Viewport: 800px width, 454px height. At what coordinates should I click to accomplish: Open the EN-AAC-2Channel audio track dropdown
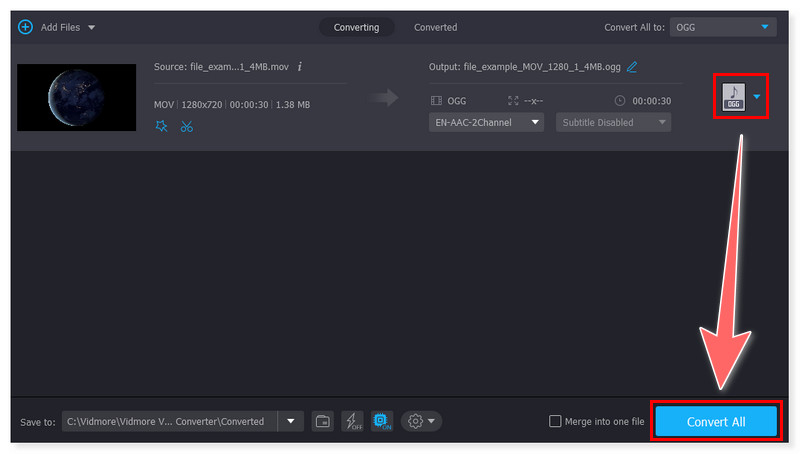tap(486, 122)
